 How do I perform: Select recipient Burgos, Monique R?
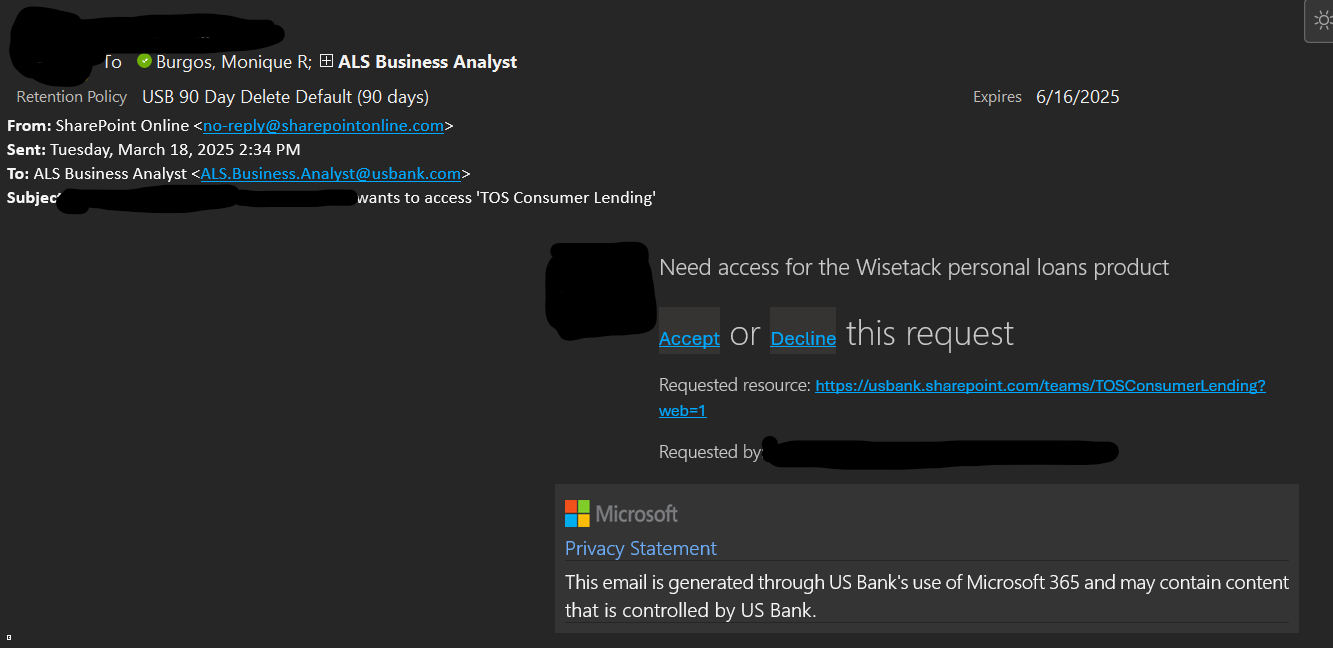coord(234,62)
